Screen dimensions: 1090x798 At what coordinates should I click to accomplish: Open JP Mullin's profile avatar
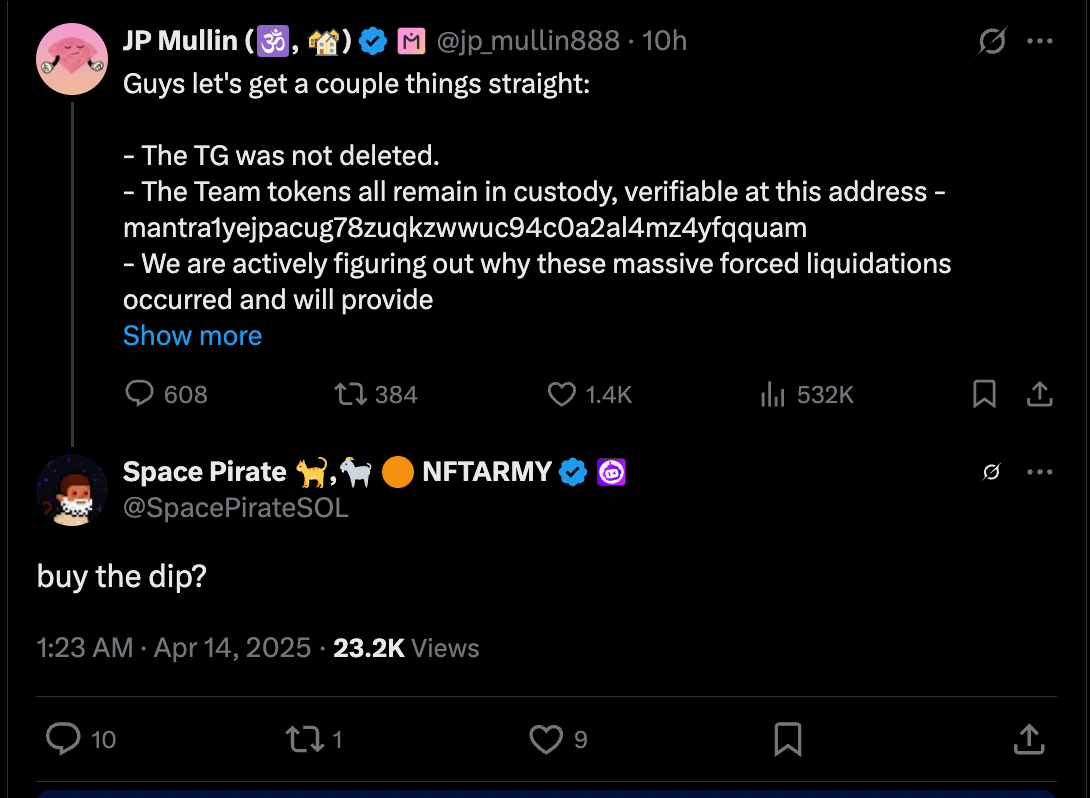point(72,60)
